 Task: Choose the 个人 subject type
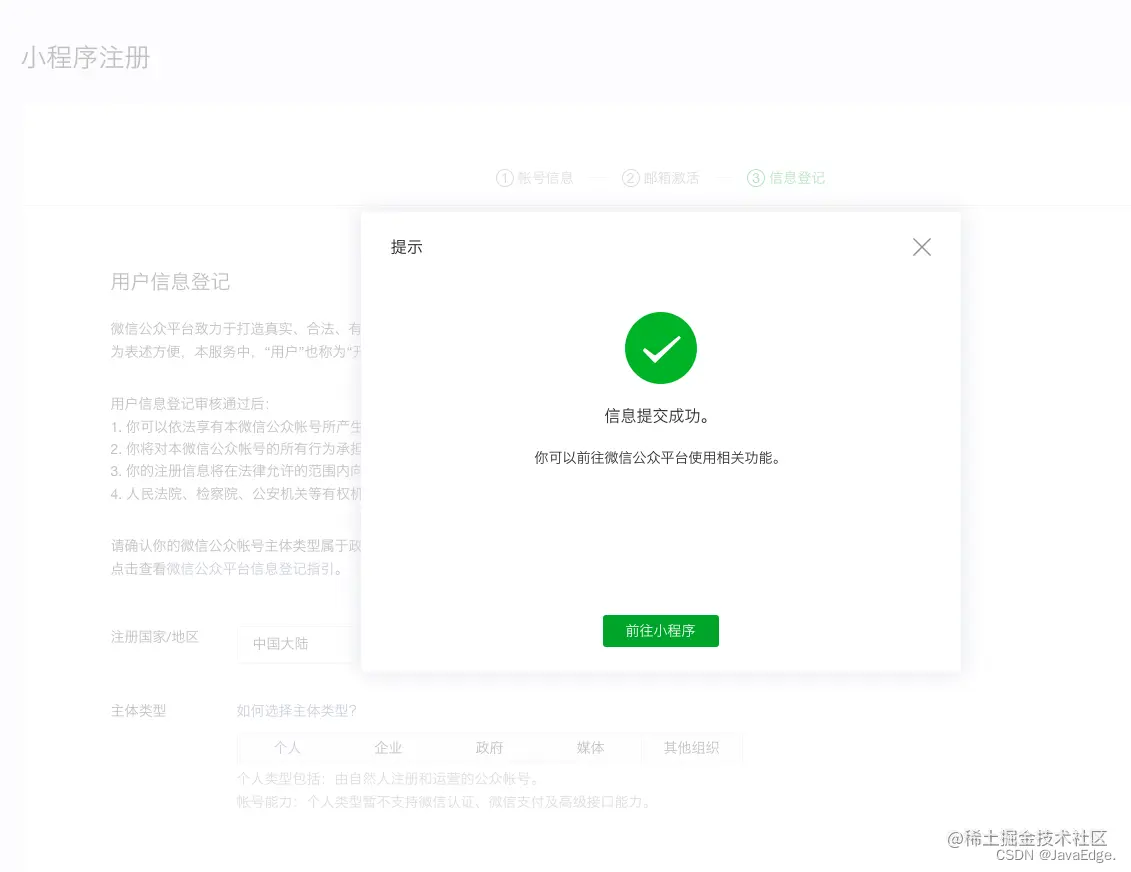[x=287, y=748]
